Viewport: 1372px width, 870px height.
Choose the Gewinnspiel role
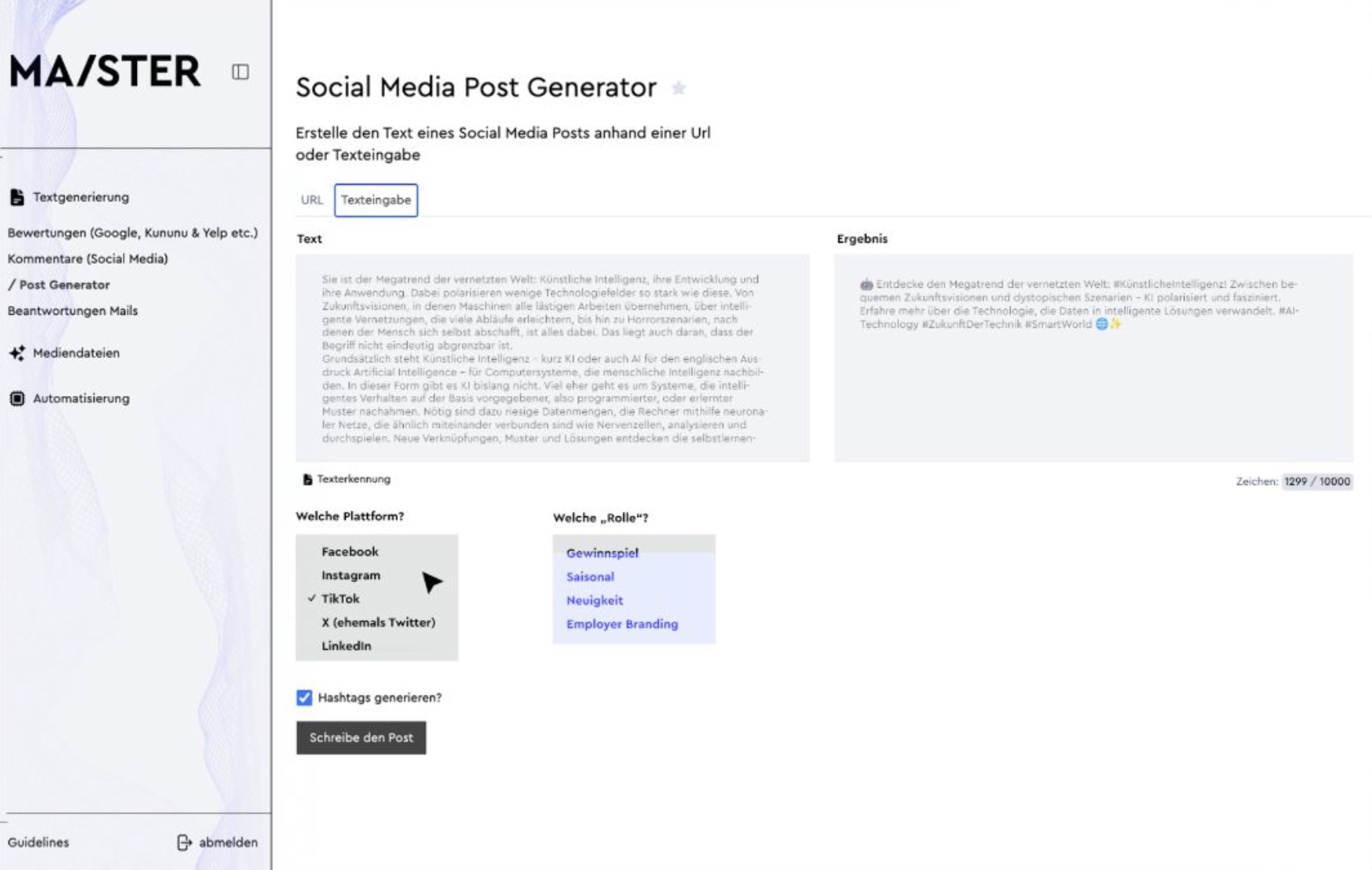coord(602,553)
